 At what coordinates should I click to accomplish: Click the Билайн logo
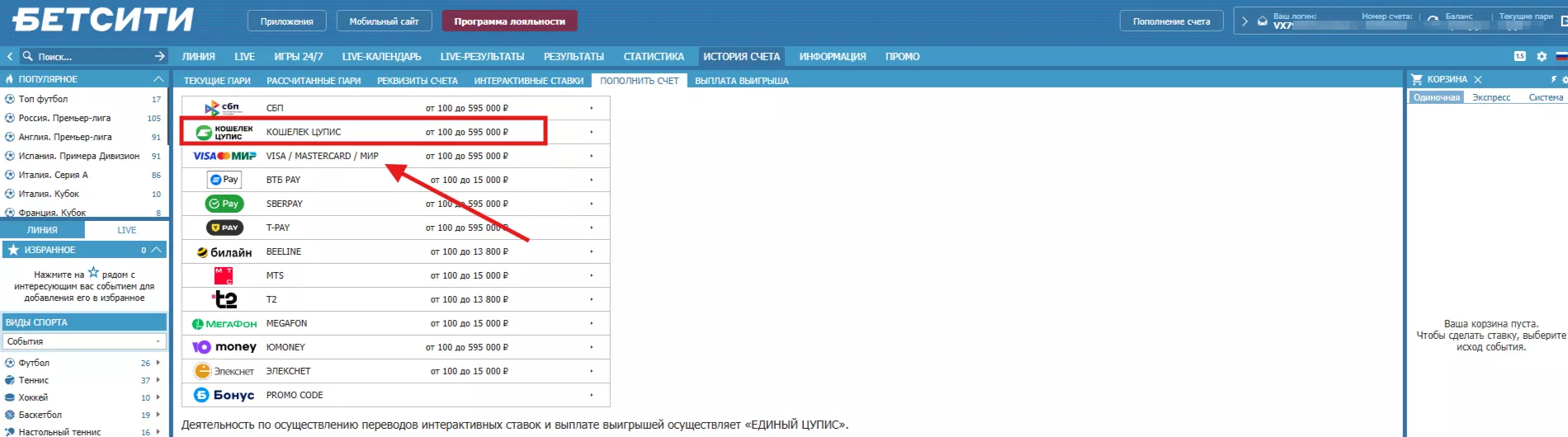point(224,252)
